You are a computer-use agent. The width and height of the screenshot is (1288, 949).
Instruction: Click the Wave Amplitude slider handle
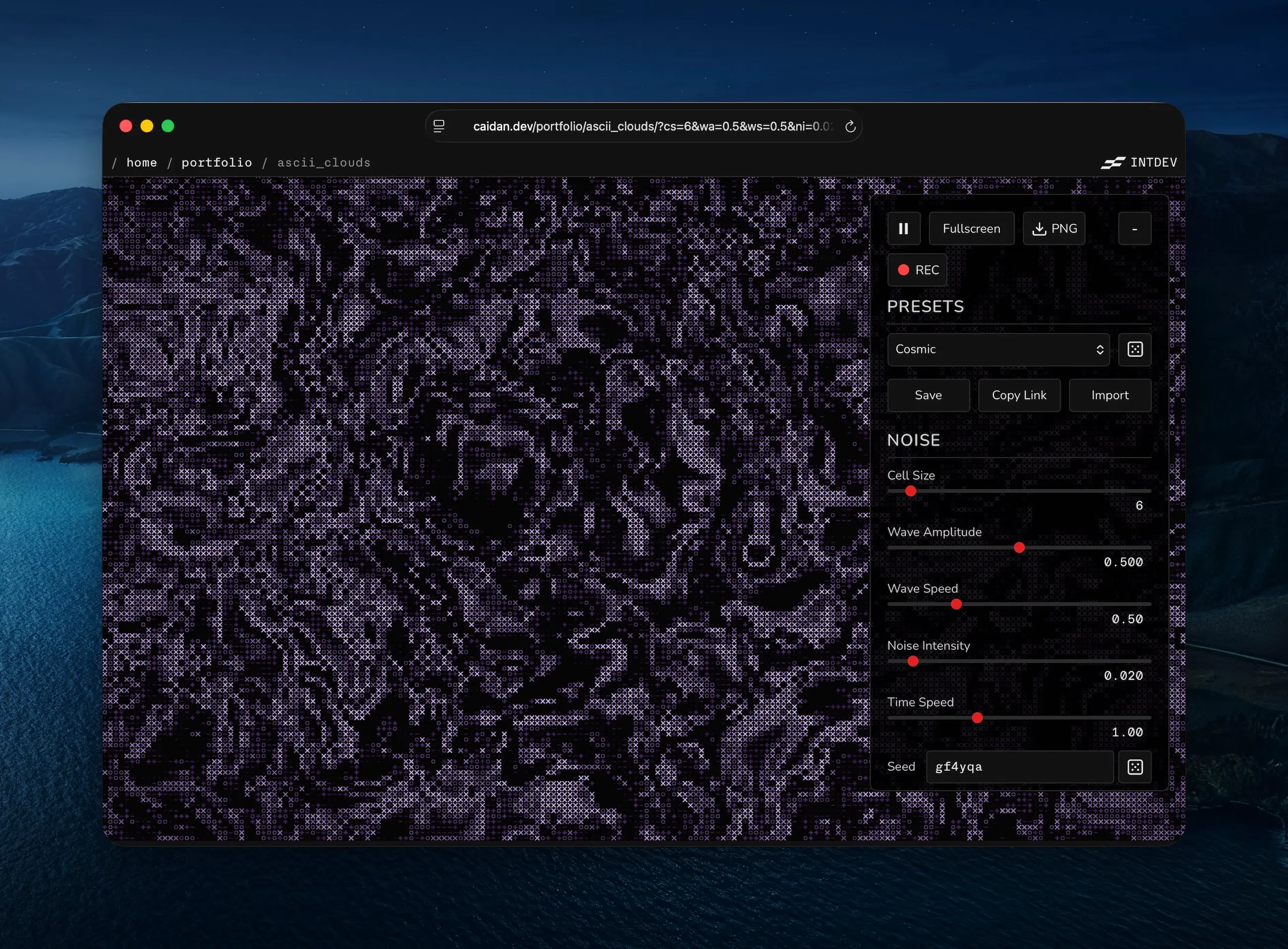click(1020, 548)
